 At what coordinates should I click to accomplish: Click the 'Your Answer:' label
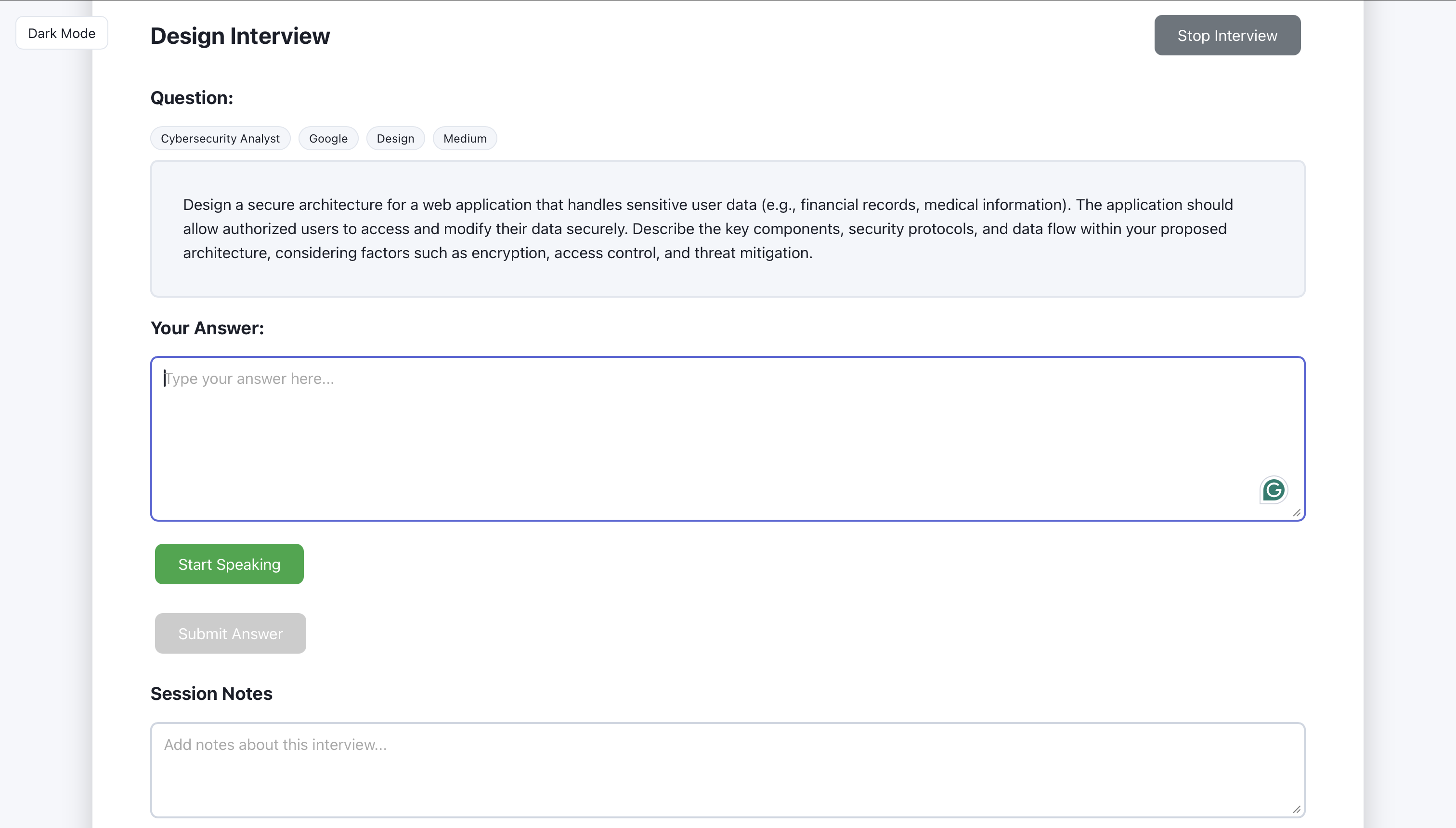[207, 328]
